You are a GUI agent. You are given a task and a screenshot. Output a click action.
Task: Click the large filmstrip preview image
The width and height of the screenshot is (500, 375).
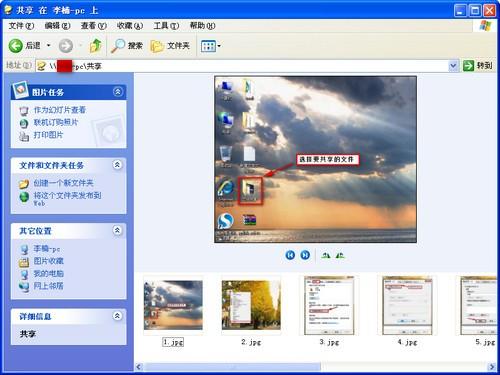(x=315, y=160)
